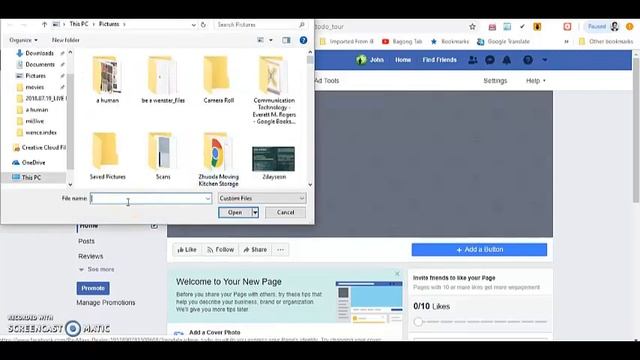Click the New folder button
The image size is (640, 360).
65,40
